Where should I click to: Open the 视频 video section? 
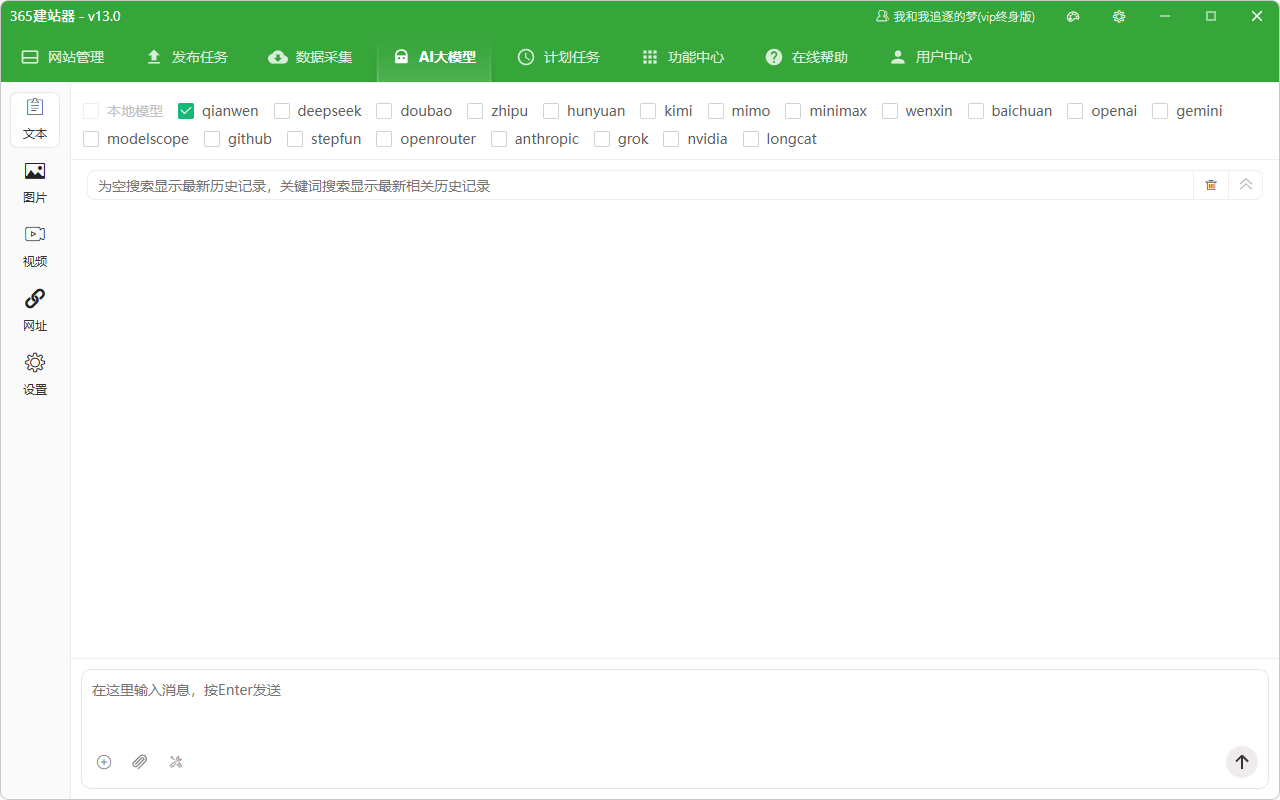tap(35, 248)
